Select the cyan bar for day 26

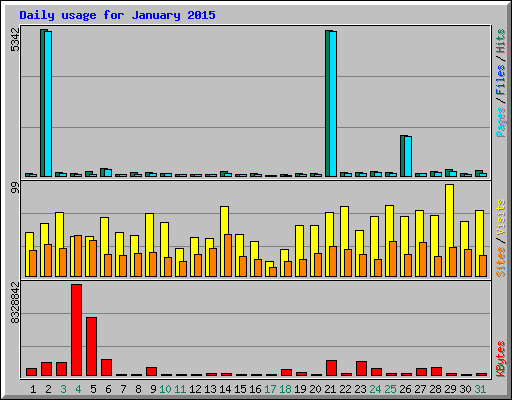point(408,156)
